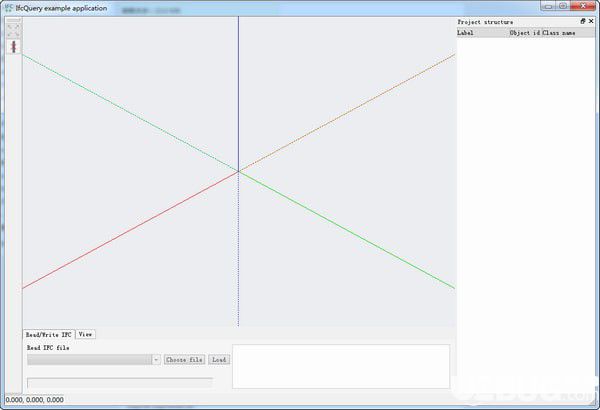This screenshot has width=600, height=410.
Task: Click the Load button
Action: pyautogui.click(x=219, y=359)
